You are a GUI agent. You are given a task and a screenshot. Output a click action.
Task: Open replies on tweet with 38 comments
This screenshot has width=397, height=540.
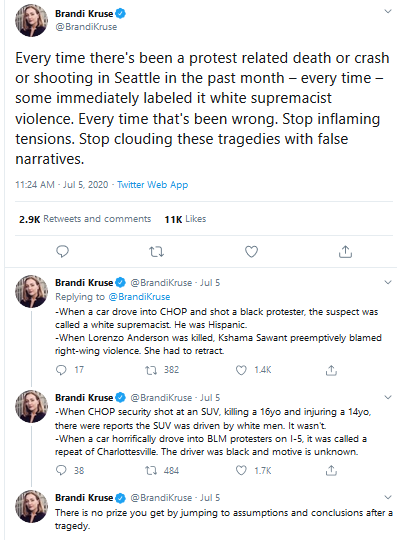(x=61, y=470)
